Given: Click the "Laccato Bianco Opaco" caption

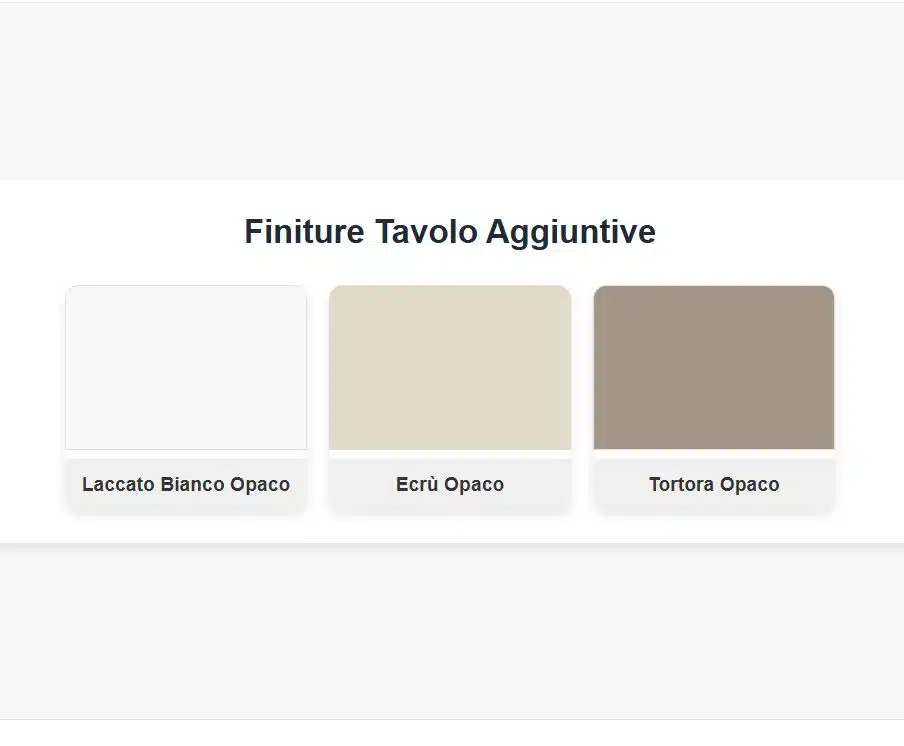Looking at the screenshot, I should [x=186, y=484].
